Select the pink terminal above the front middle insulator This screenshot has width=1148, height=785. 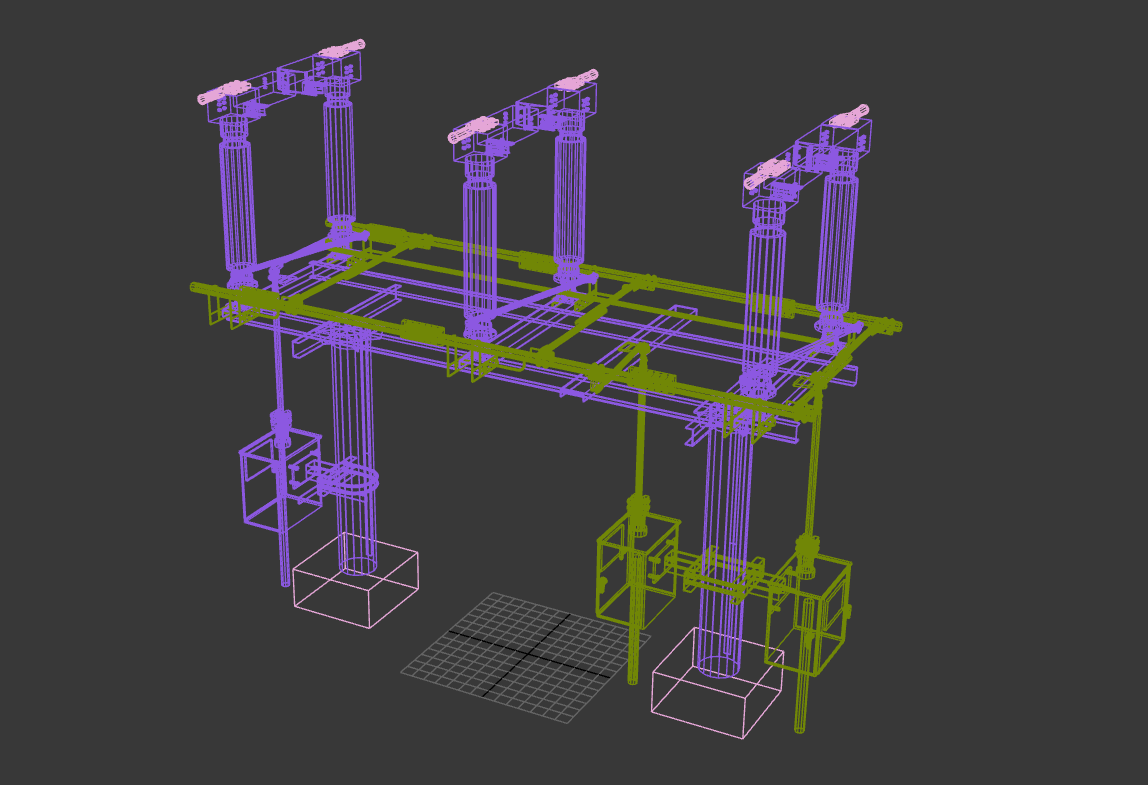click(x=474, y=130)
